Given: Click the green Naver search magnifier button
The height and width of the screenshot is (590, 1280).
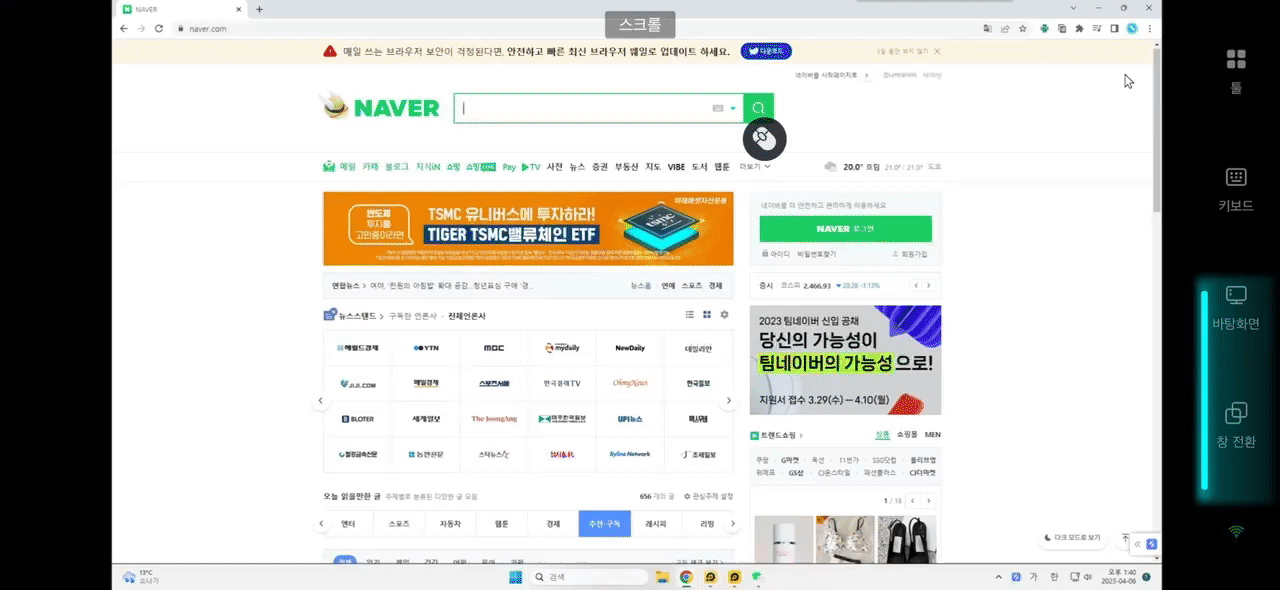Looking at the screenshot, I should (x=759, y=108).
